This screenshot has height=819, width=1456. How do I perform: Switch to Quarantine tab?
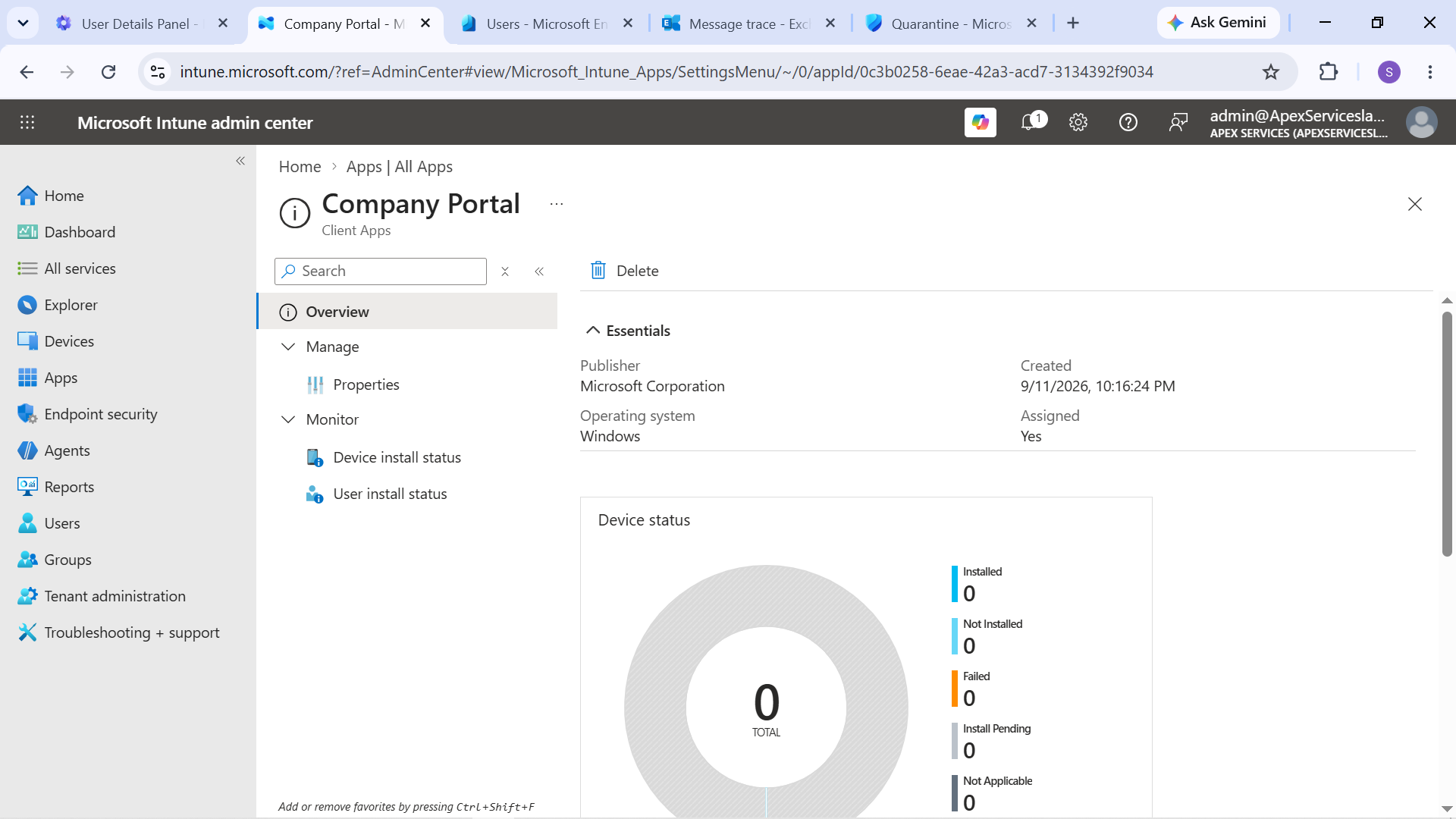[950, 24]
